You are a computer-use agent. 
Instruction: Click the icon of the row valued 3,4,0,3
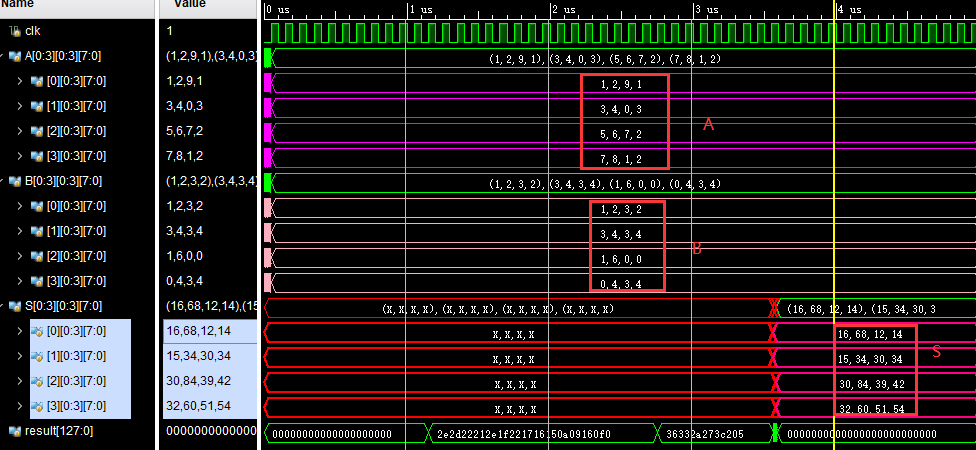pyautogui.click(x=37, y=106)
